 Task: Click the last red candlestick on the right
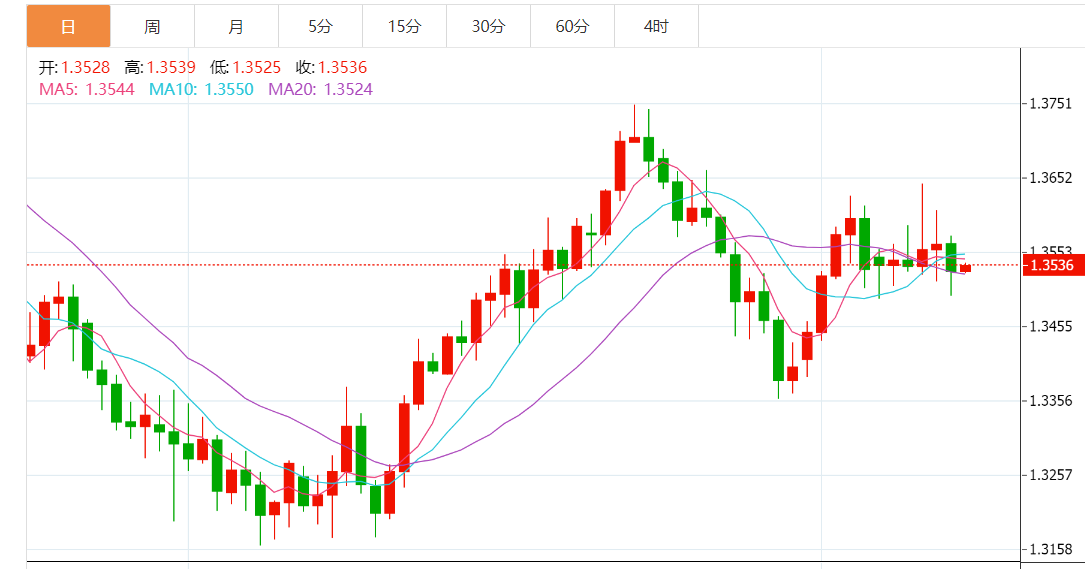[965, 268]
